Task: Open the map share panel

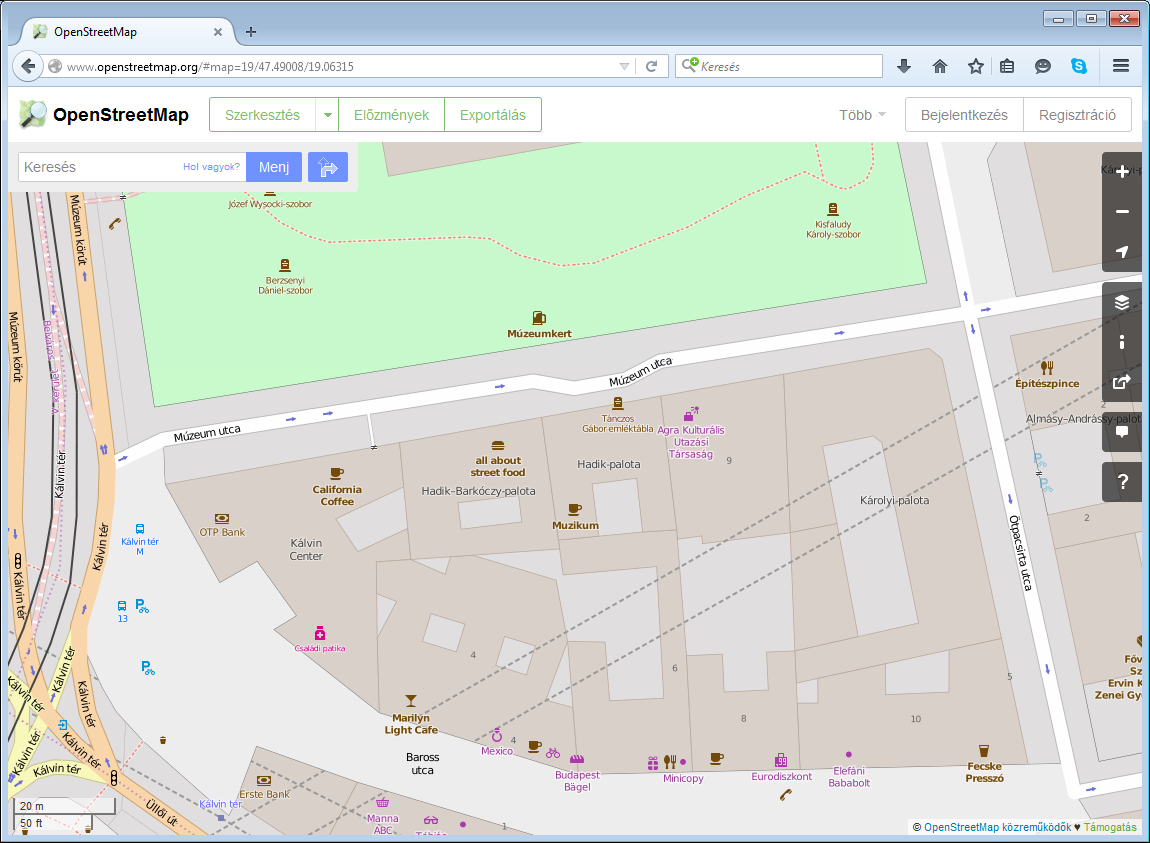Action: coord(1121,382)
